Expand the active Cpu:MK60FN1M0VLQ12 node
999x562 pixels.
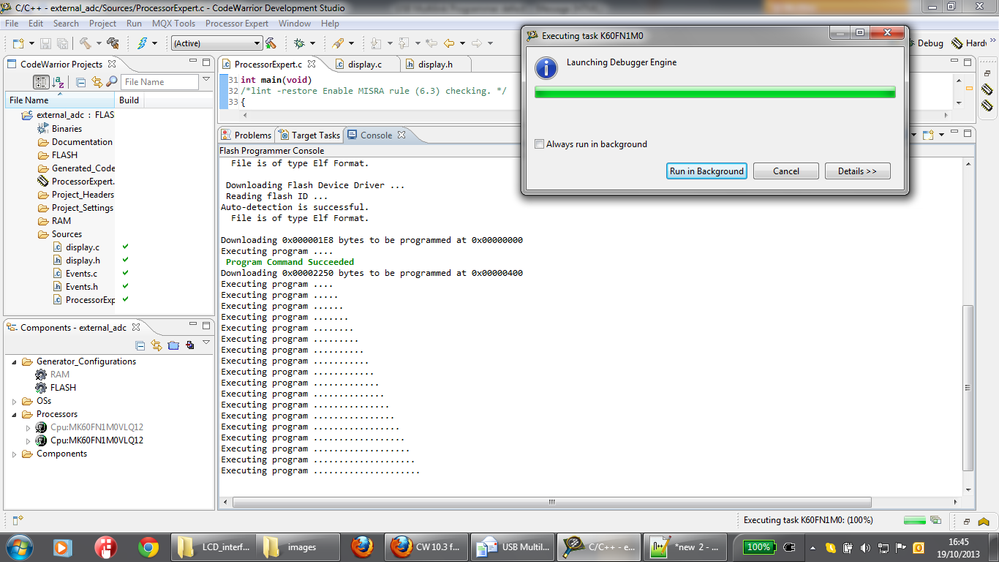(27, 441)
